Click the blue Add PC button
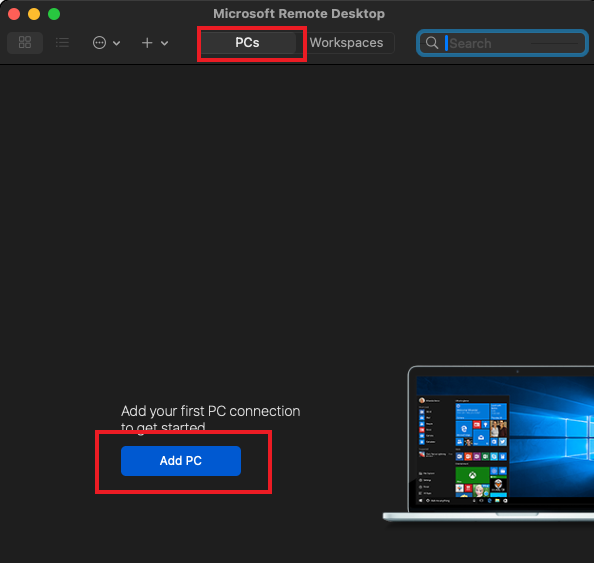The width and height of the screenshot is (594, 563). pyautogui.click(x=181, y=461)
